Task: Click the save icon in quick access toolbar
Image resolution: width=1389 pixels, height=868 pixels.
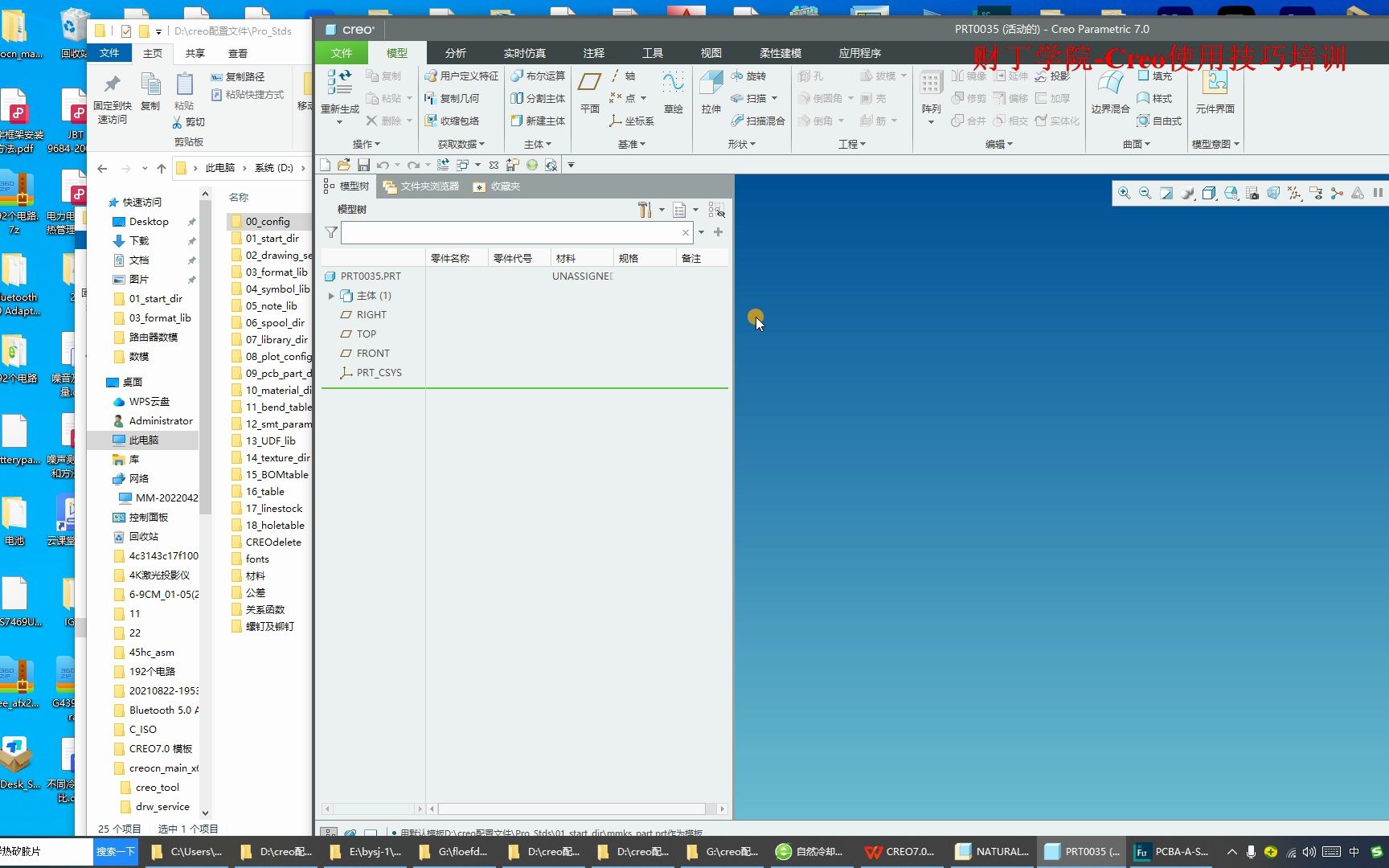Action: [x=363, y=165]
